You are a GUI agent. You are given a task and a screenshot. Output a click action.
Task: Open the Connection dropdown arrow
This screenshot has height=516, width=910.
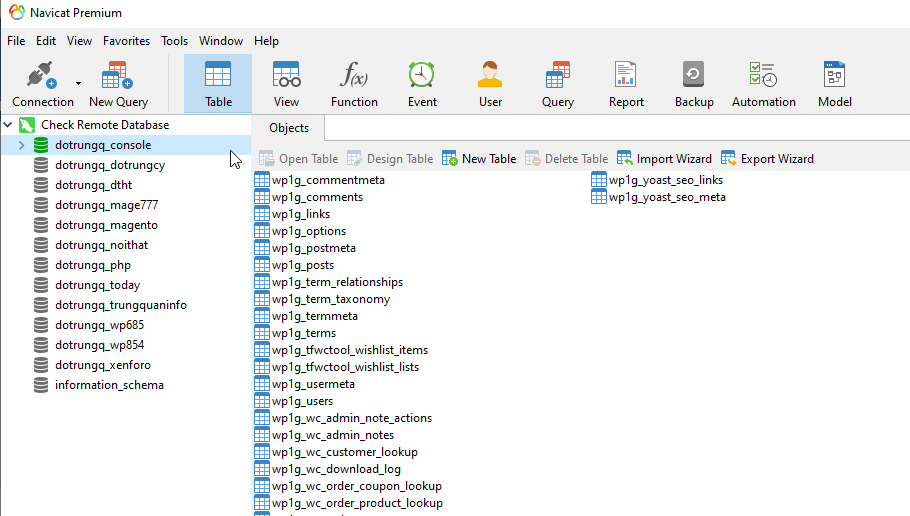tap(78, 82)
